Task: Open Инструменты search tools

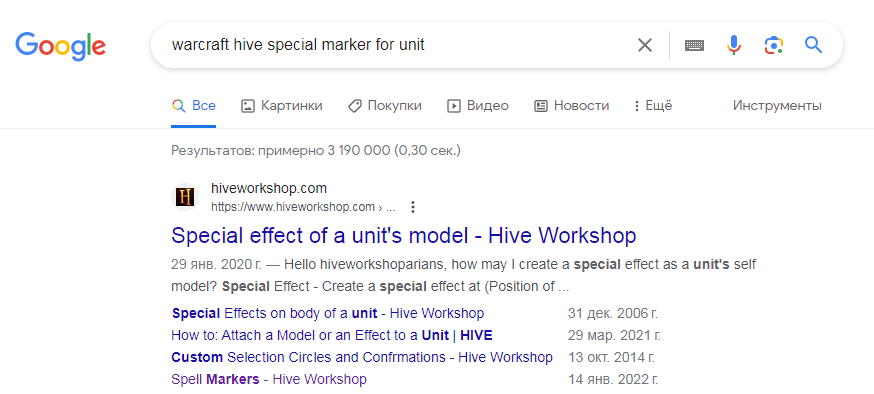Action: pyautogui.click(x=777, y=106)
